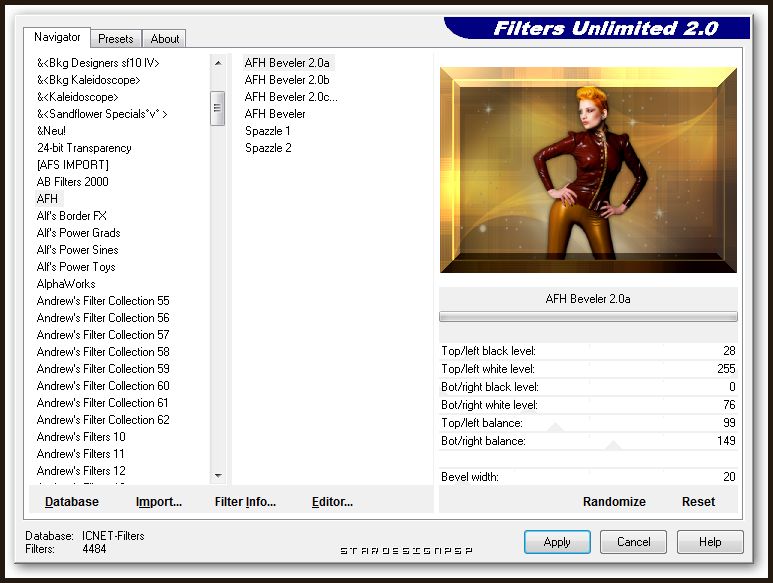Choose the Spazzle 1 filter
Screen dimensions: 773x583
pos(268,131)
